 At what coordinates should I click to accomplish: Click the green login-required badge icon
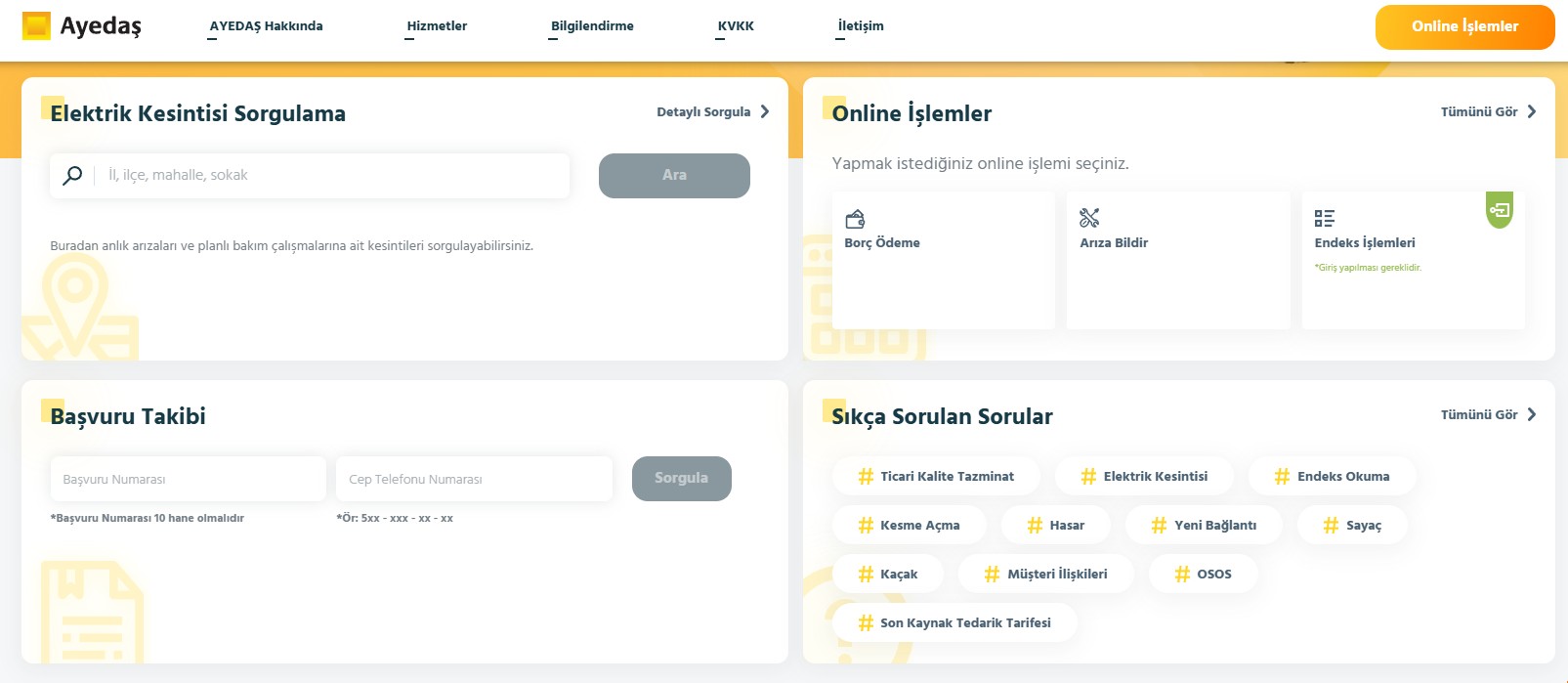[x=1499, y=210]
